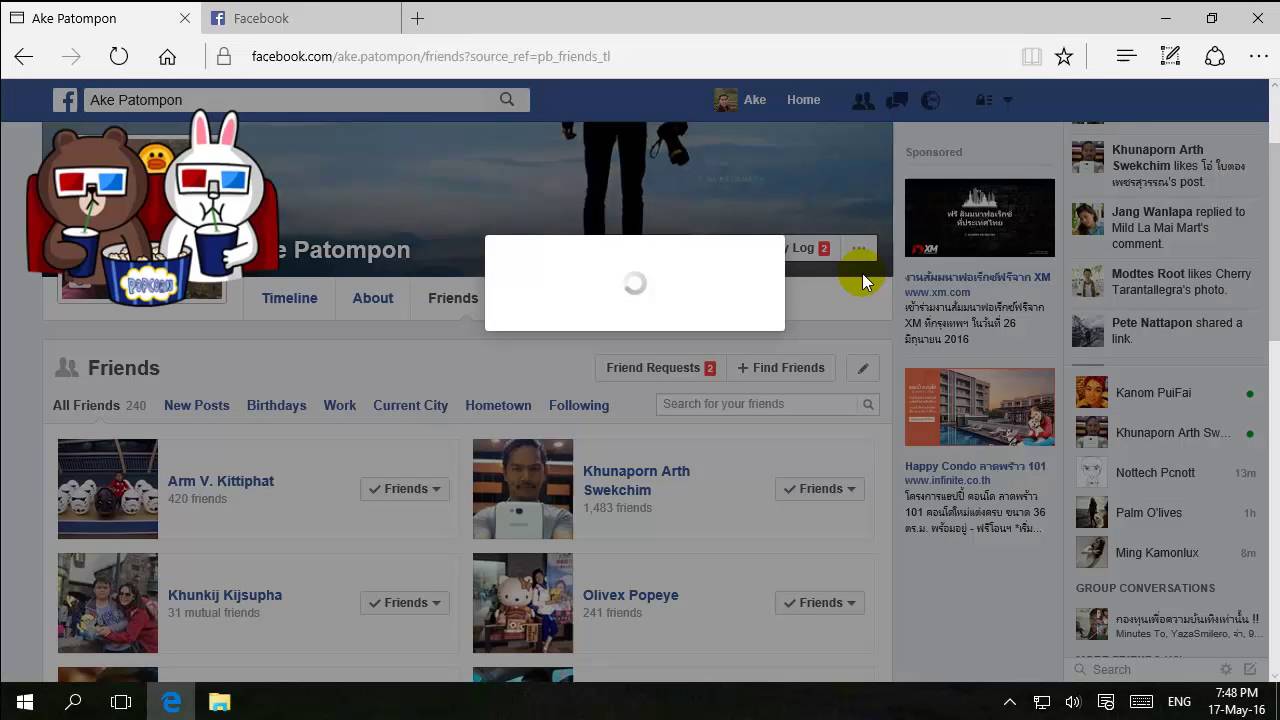Open Khunkij Kijsupha profile photo
Viewport: 1280px width, 720px height.
click(x=108, y=603)
